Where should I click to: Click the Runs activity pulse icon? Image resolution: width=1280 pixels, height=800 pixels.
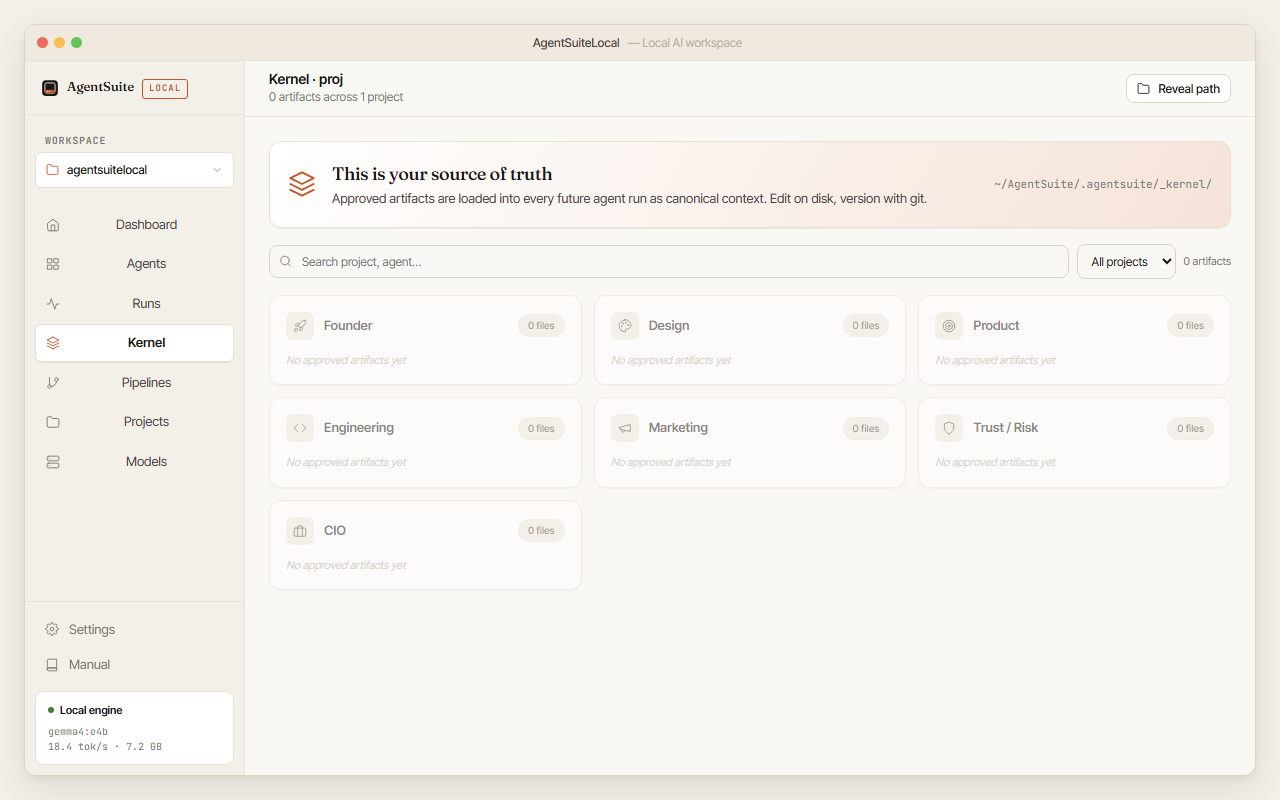tap(53, 304)
